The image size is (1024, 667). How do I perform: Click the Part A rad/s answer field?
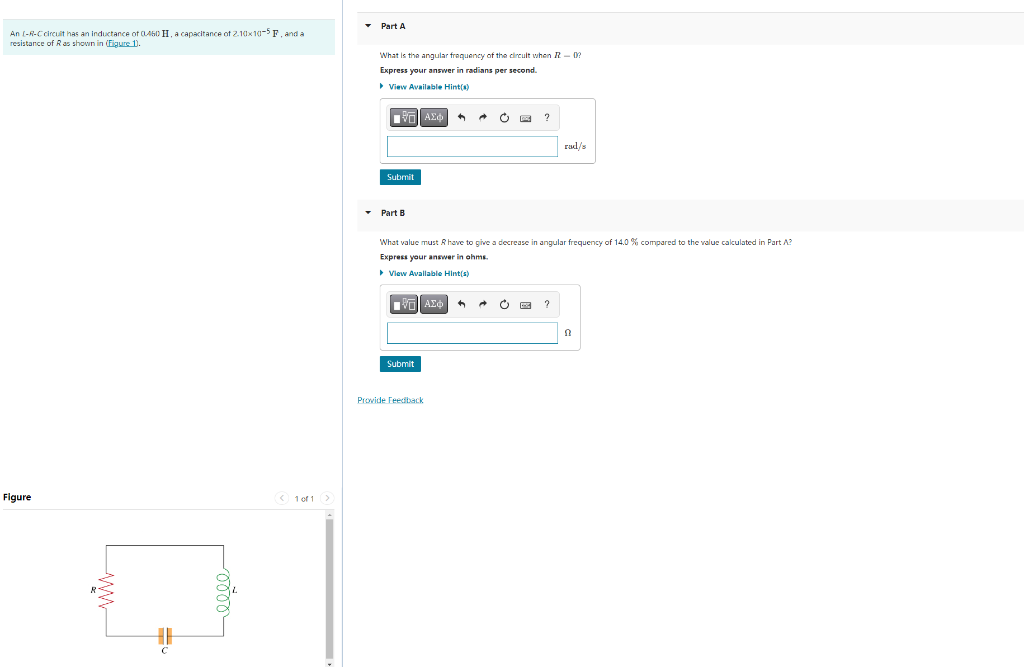coord(471,146)
